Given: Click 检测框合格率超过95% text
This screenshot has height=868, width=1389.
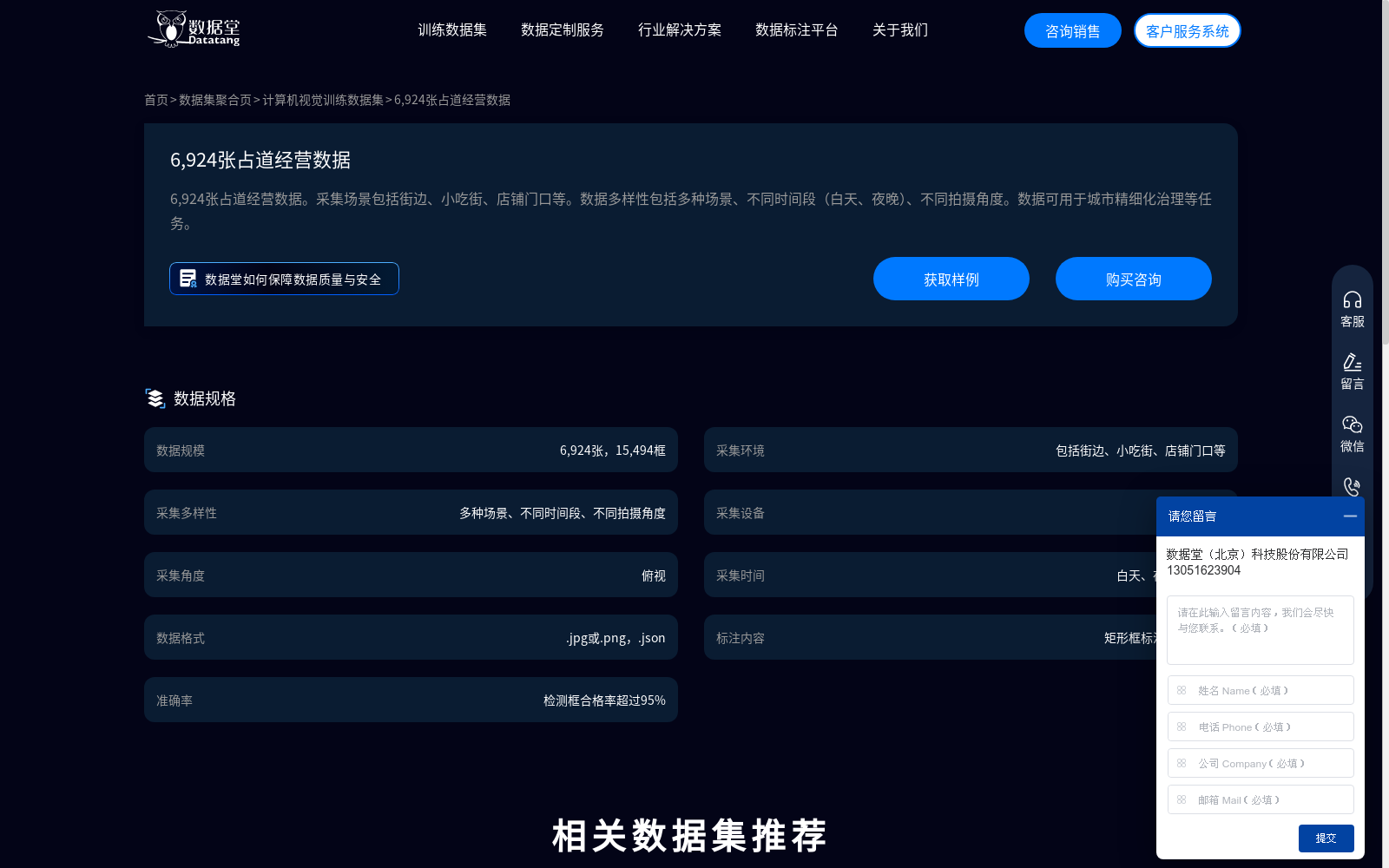Looking at the screenshot, I should coord(604,700).
